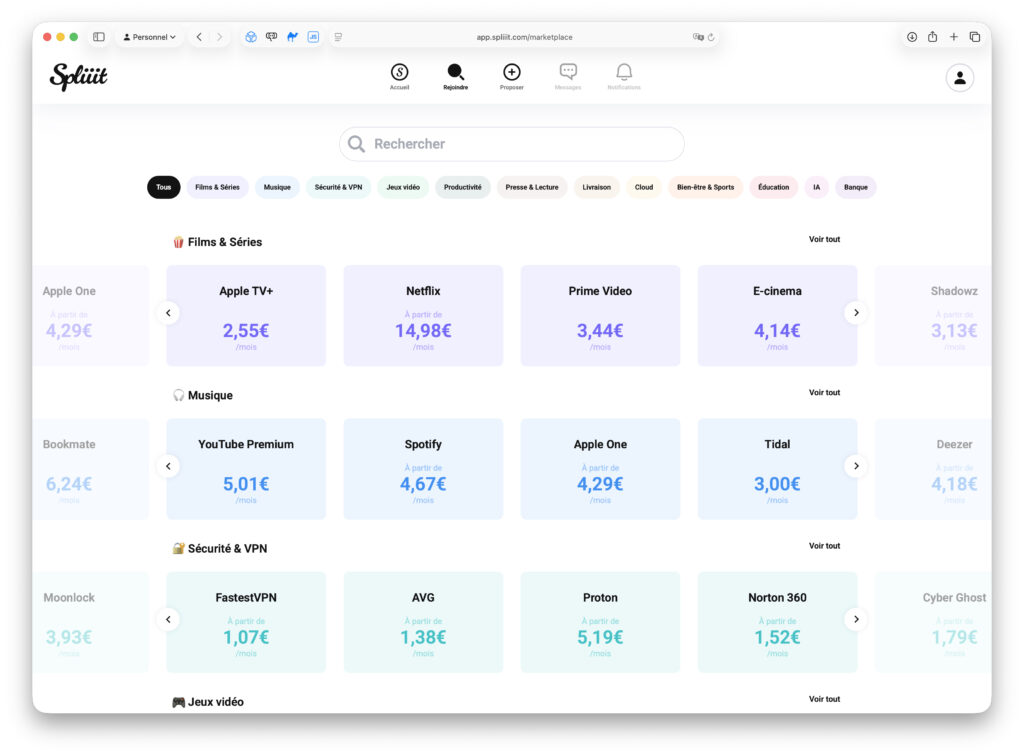Open the reader view icon
This screenshot has height=756, width=1024.
click(338, 37)
